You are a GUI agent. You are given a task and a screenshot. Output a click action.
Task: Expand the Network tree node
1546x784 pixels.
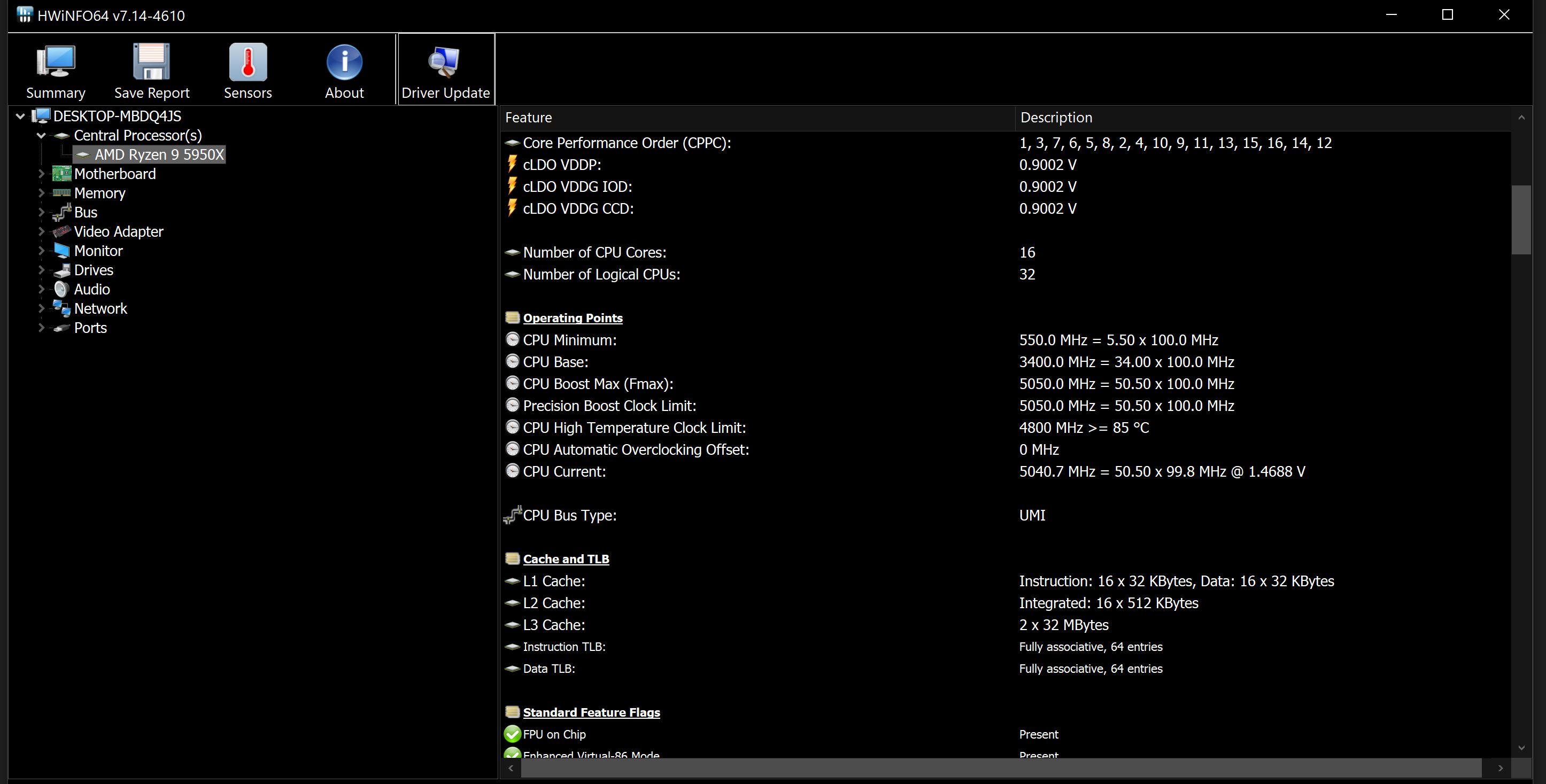click(41, 308)
